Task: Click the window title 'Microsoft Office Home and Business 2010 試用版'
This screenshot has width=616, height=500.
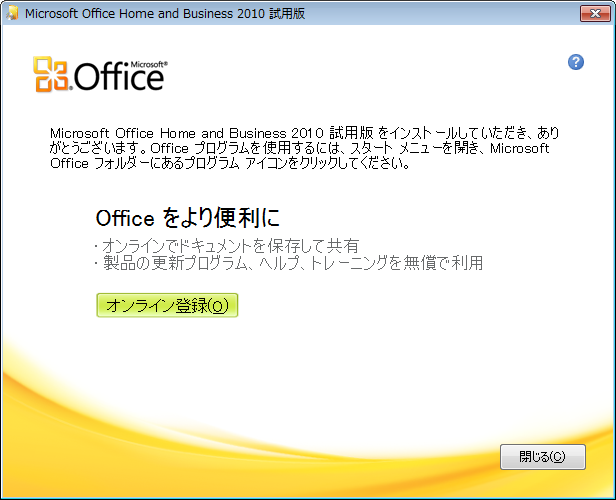Action: pos(165,14)
